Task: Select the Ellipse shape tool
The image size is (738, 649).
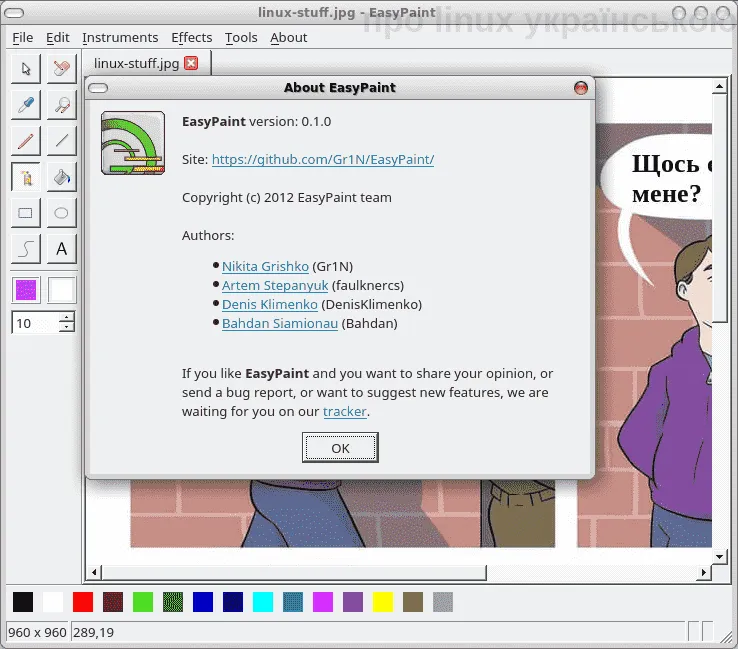Action: point(62,213)
